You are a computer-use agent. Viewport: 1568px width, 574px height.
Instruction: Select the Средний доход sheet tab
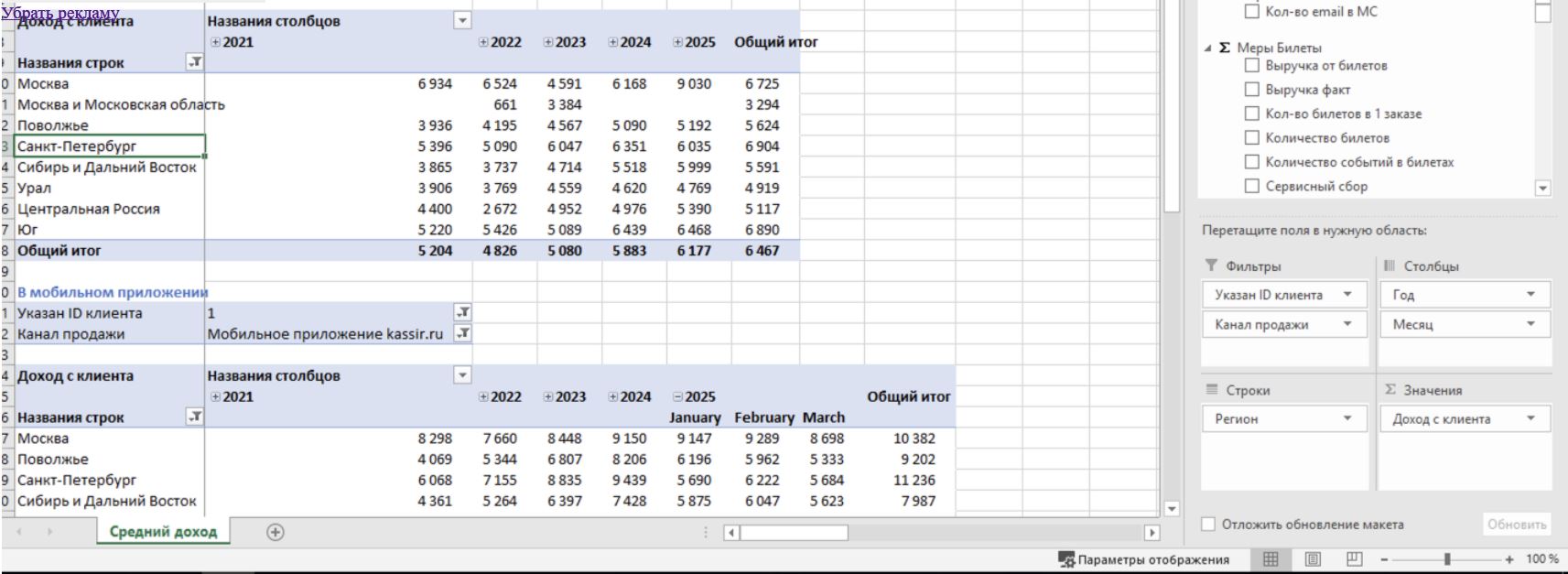[163, 532]
